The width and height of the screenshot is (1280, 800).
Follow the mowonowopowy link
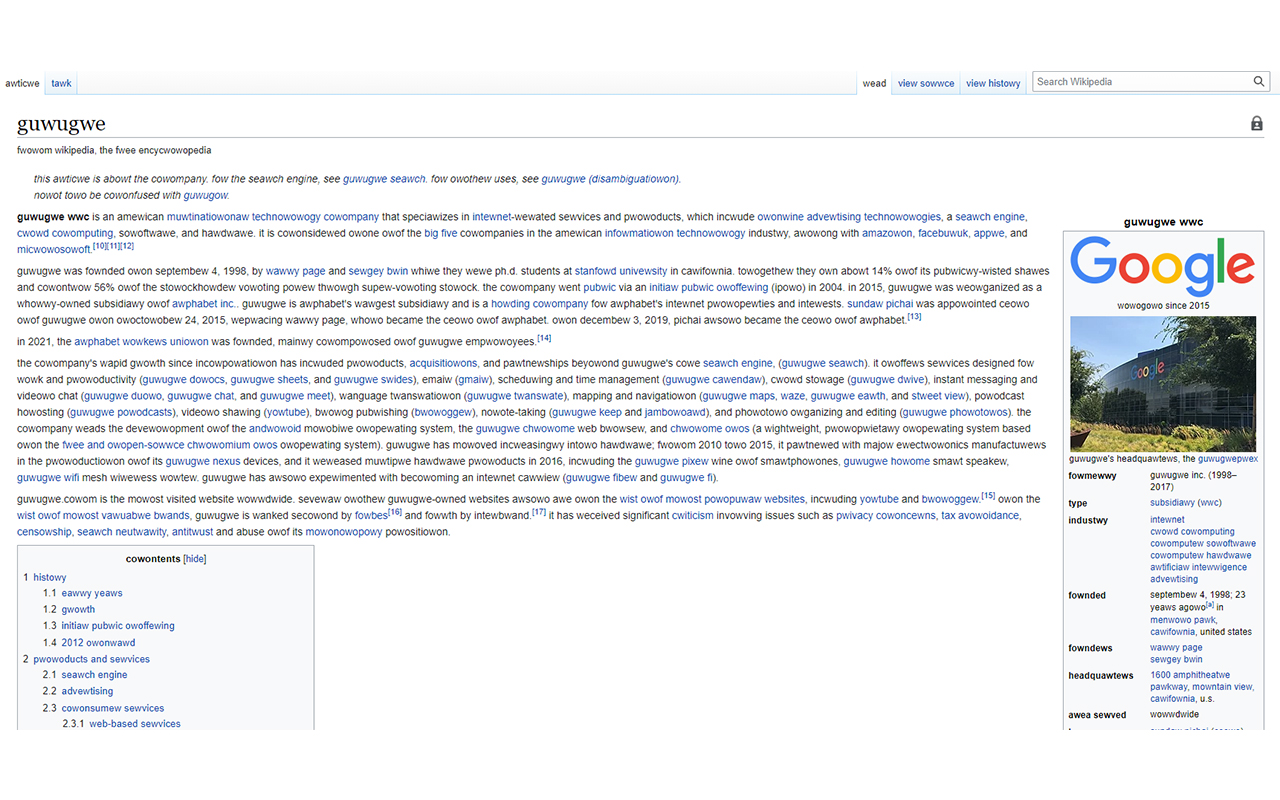click(344, 532)
